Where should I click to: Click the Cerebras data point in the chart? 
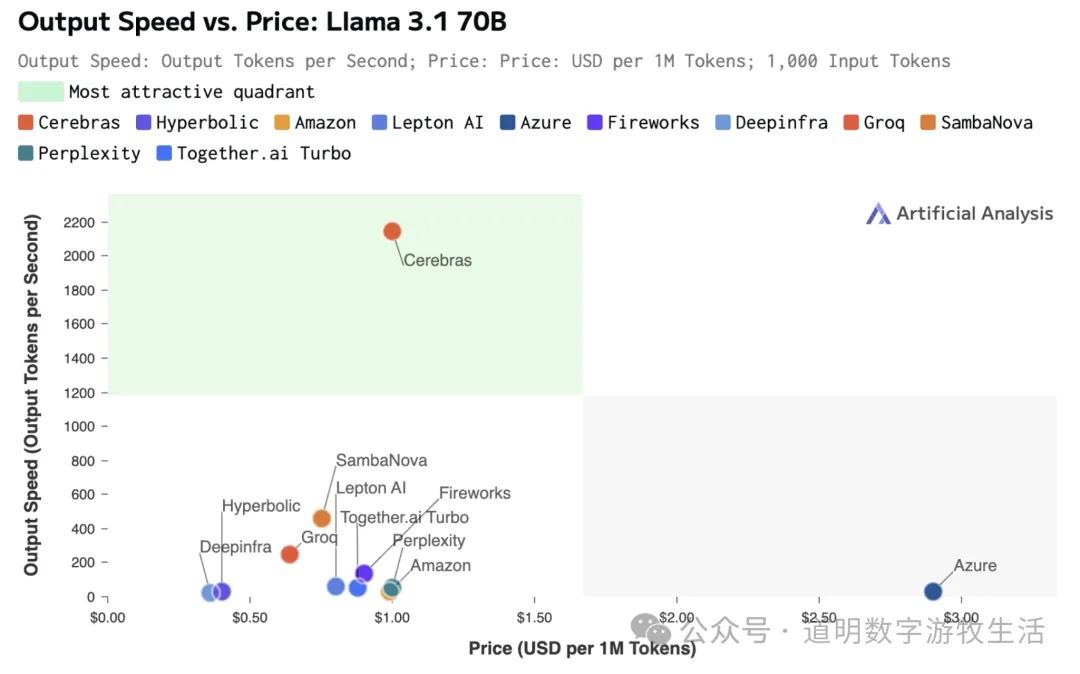pos(392,231)
